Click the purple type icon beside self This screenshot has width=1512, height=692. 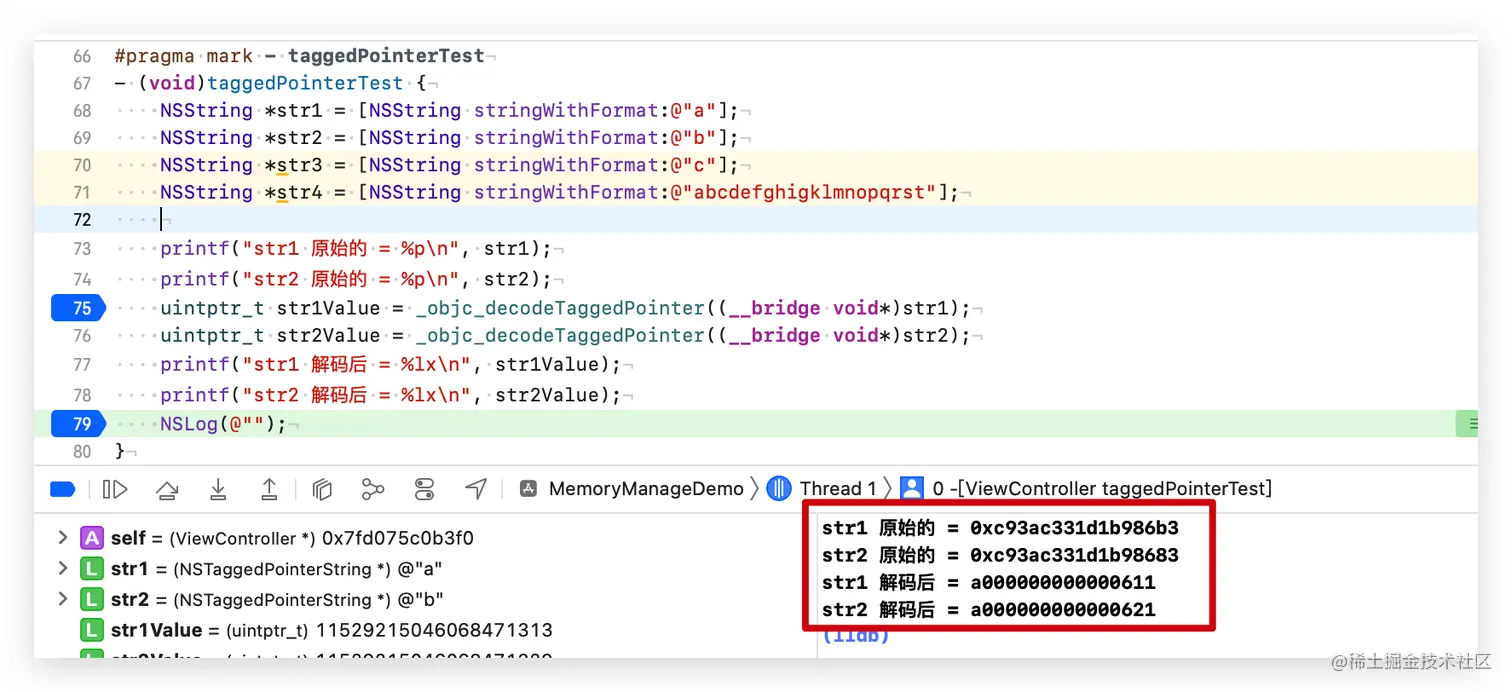tap(91, 537)
